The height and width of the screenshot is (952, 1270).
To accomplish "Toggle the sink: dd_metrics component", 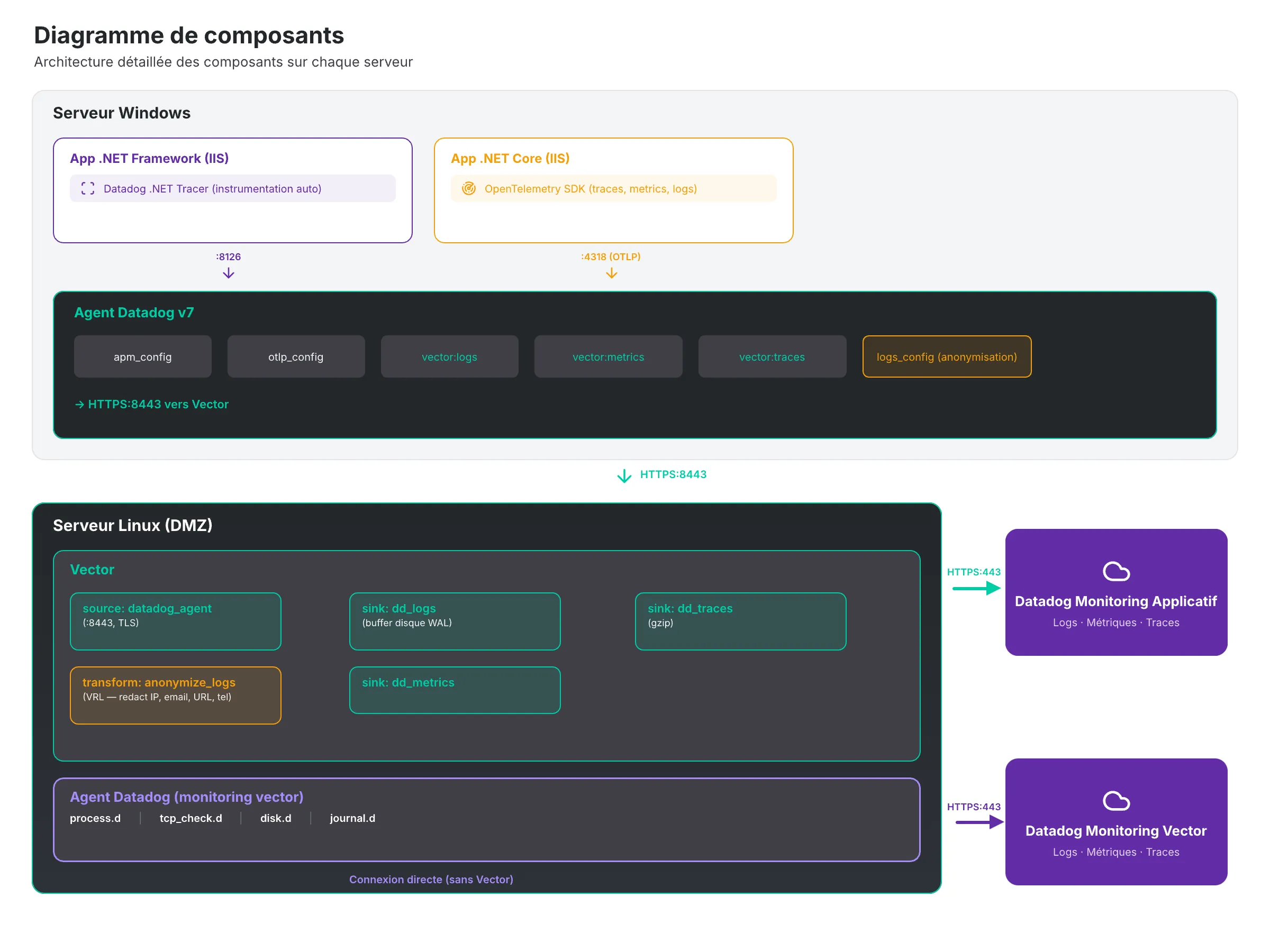I will click(x=454, y=690).
